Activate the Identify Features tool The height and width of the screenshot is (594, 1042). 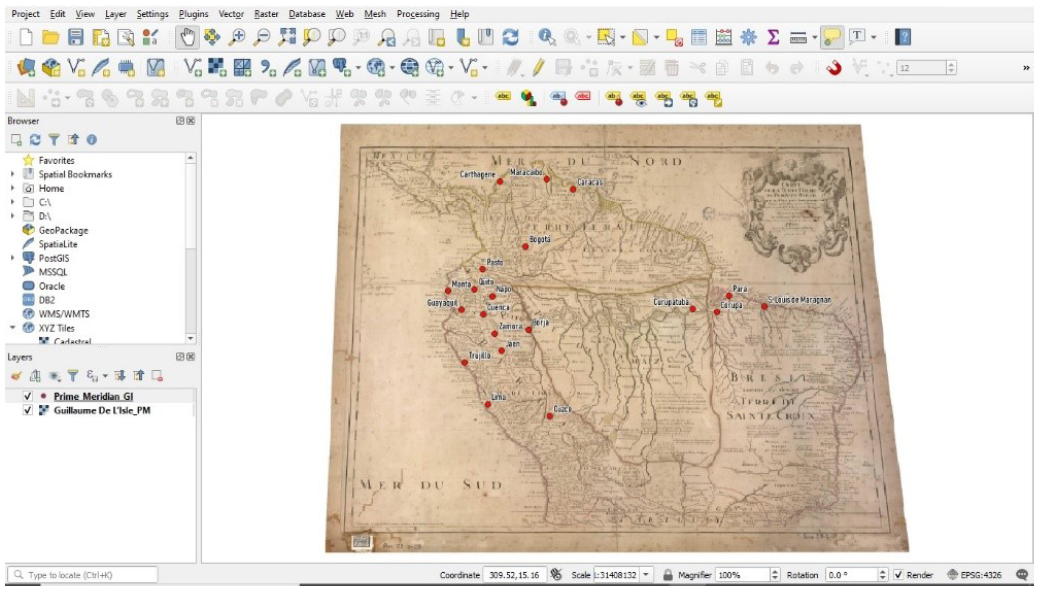(547, 37)
